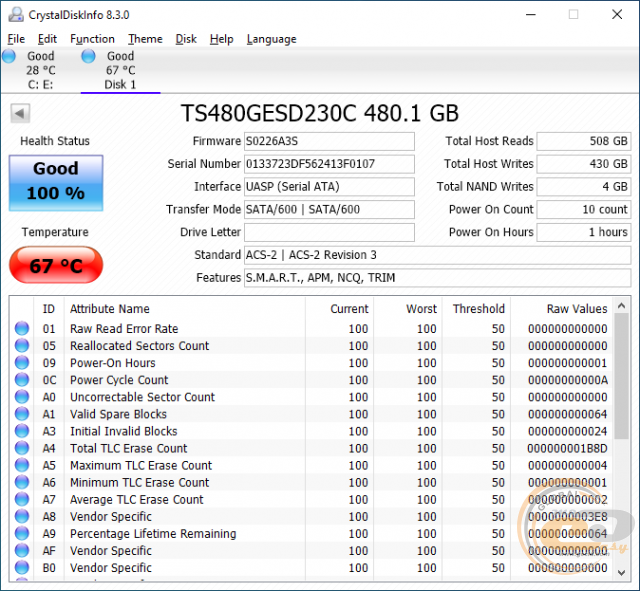Viewport: 640px width, 591px height.
Task: Click the CrystalDiskInfo app icon in title bar
Action: [x=16, y=15]
